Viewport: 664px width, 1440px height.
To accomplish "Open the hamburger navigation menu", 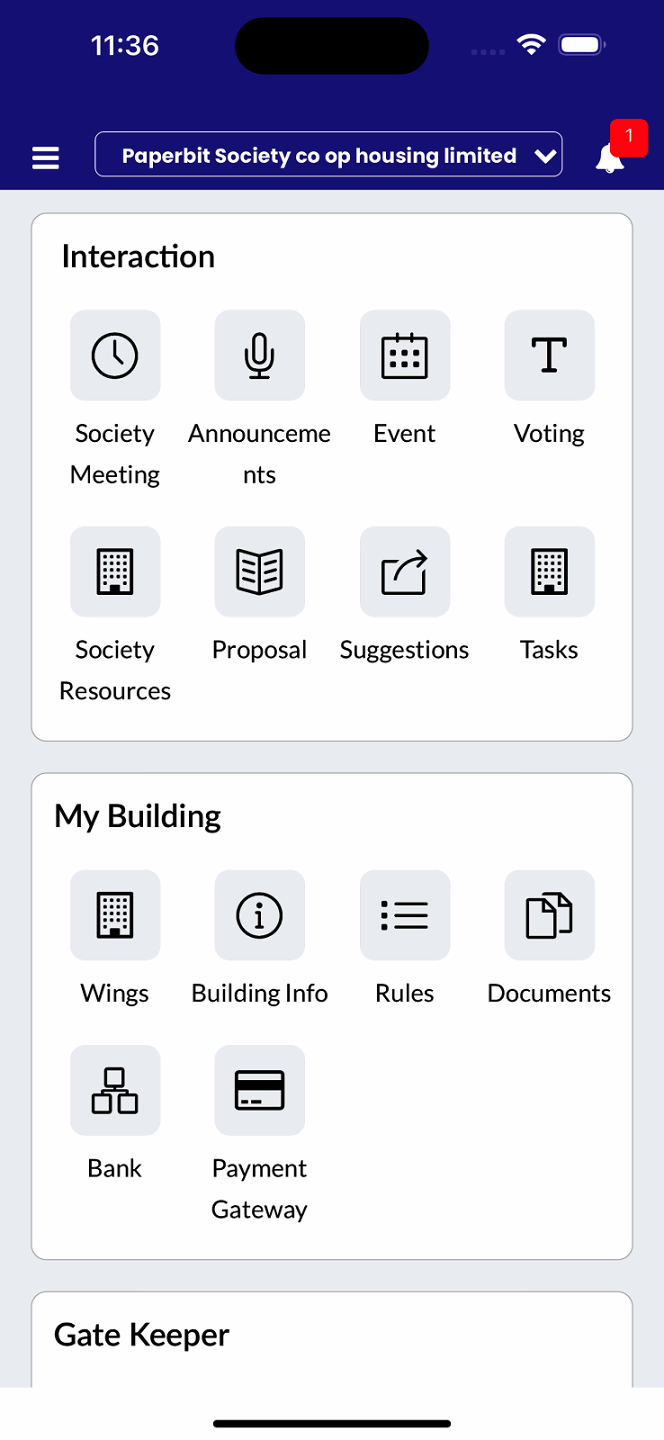I will [x=44, y=156].
